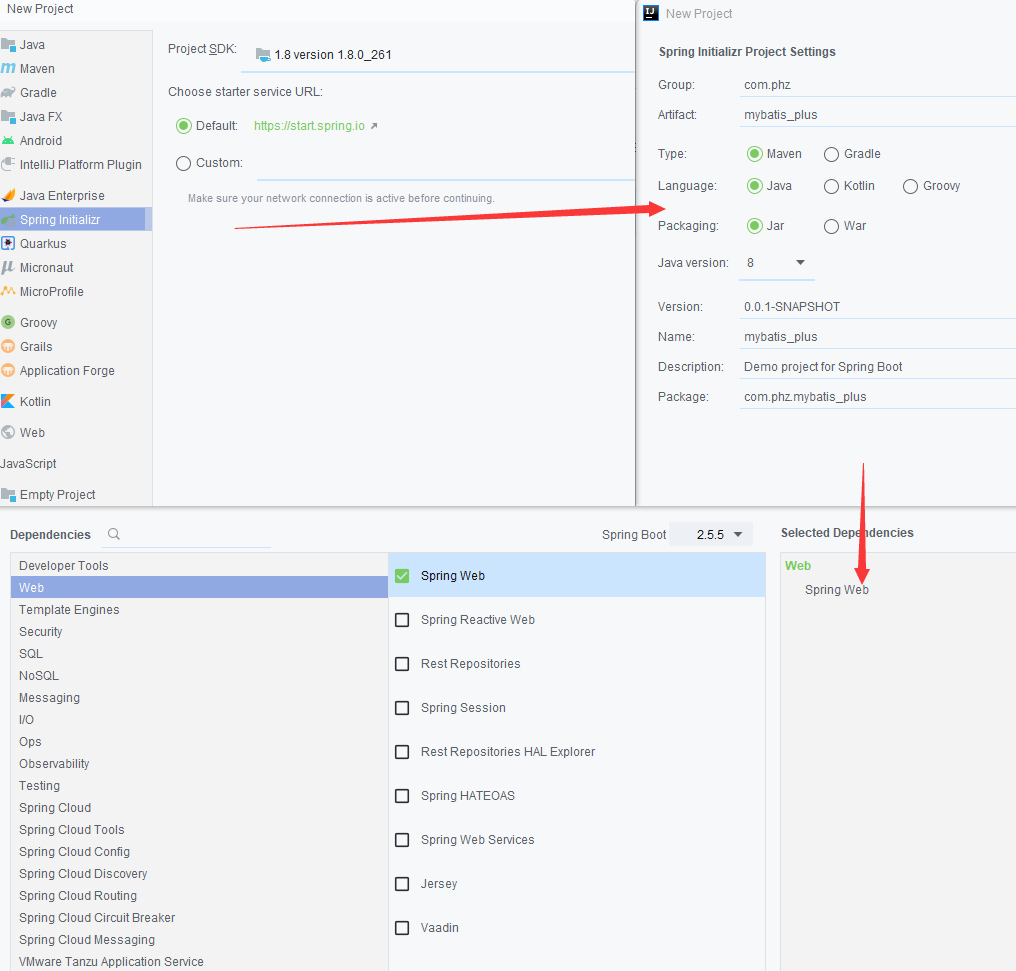Select Template Engines dependency category
Viewport: 1016px width, 971px height.
(200, 610)
